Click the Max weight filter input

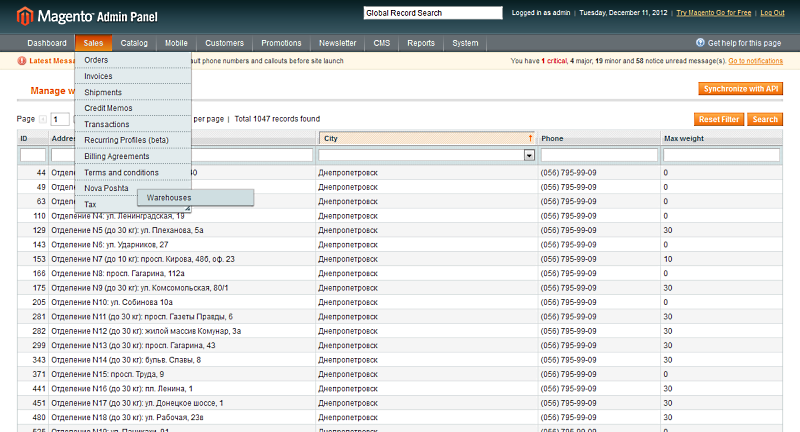tap(721, 155)
